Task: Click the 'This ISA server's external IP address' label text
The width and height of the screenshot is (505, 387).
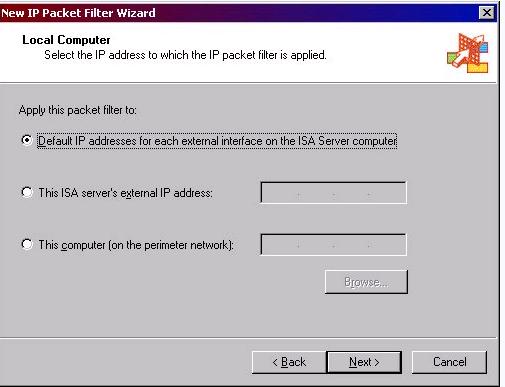Action: (x=125, y=193)
